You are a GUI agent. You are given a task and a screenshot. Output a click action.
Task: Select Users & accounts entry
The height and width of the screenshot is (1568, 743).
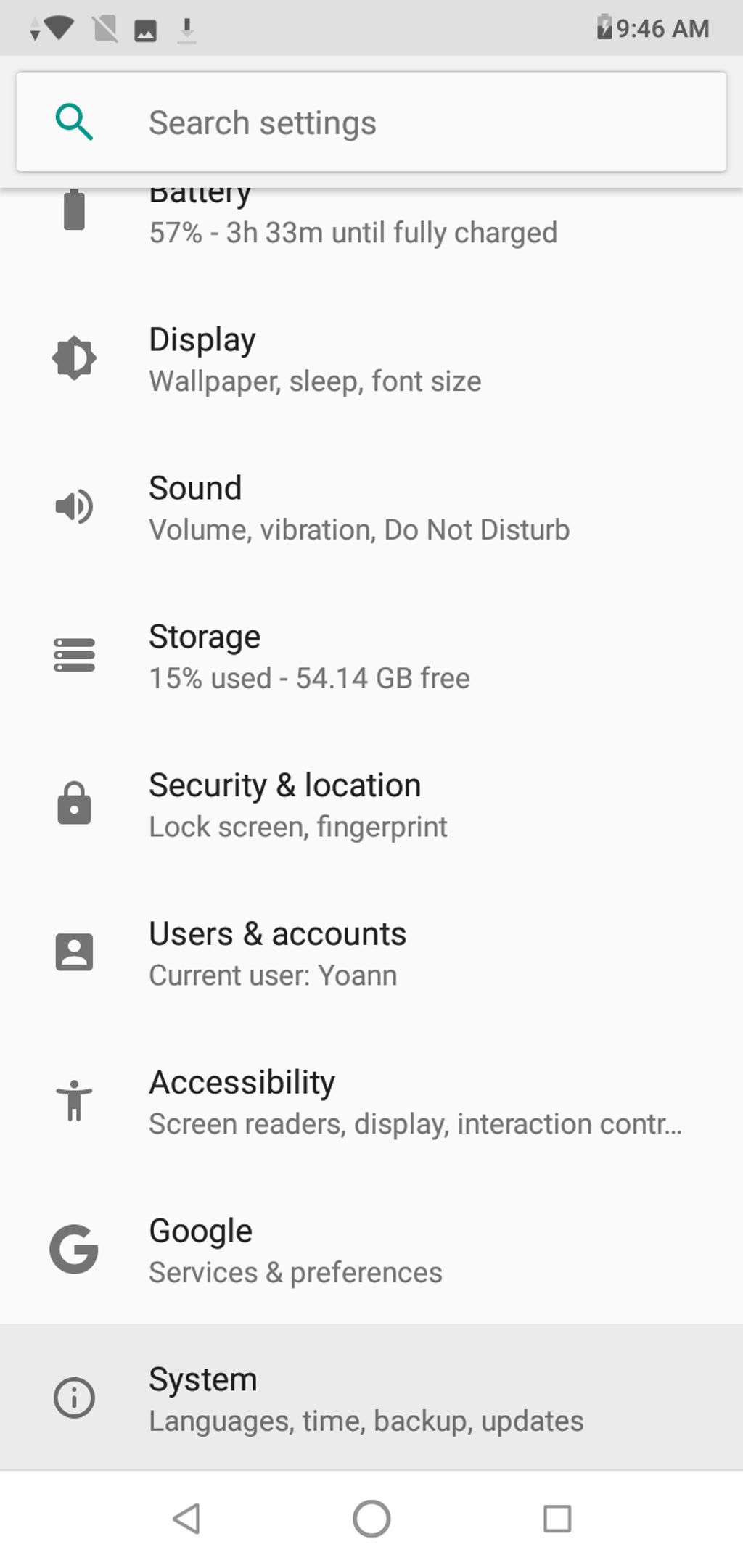pyautogui.click(x=277, y=953)
